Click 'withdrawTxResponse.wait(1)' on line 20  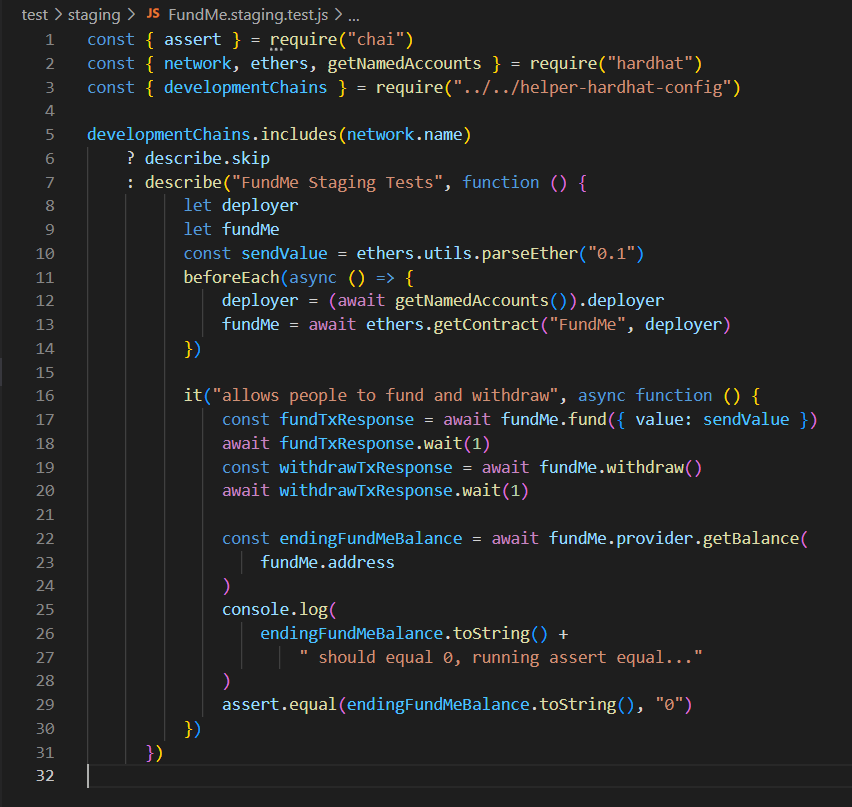404,491
